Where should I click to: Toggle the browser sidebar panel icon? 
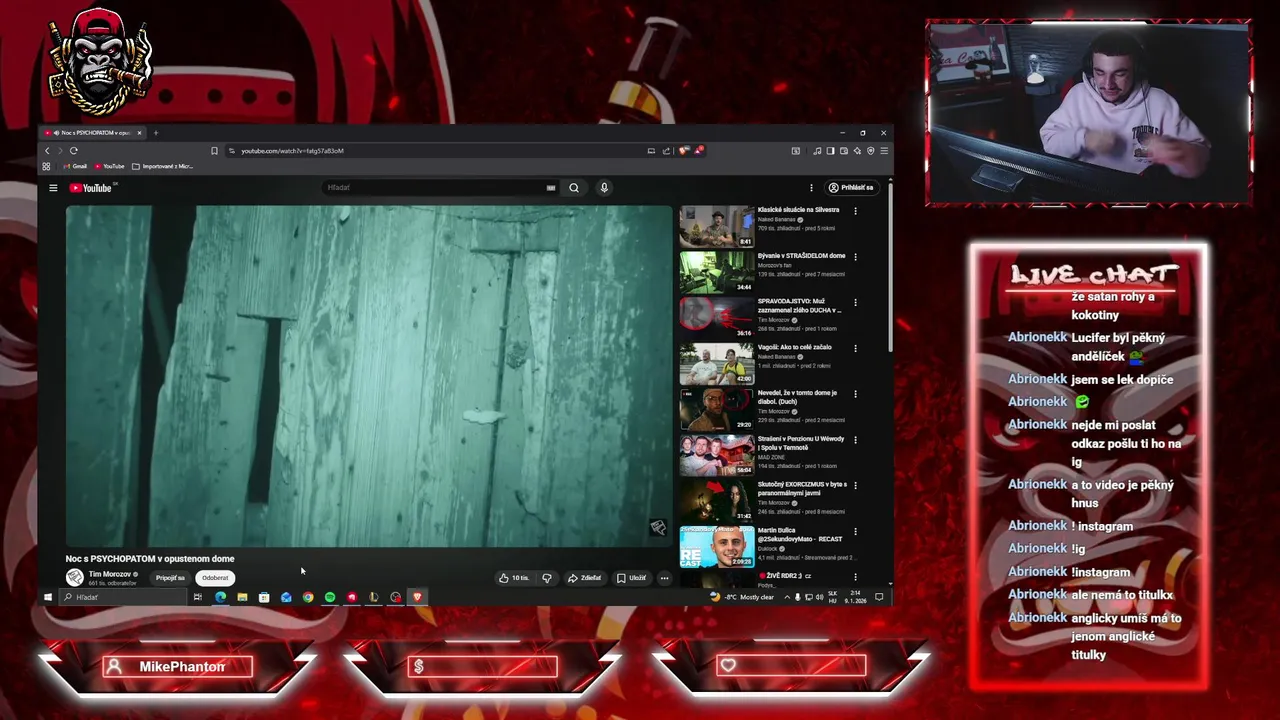click(830, 151)
